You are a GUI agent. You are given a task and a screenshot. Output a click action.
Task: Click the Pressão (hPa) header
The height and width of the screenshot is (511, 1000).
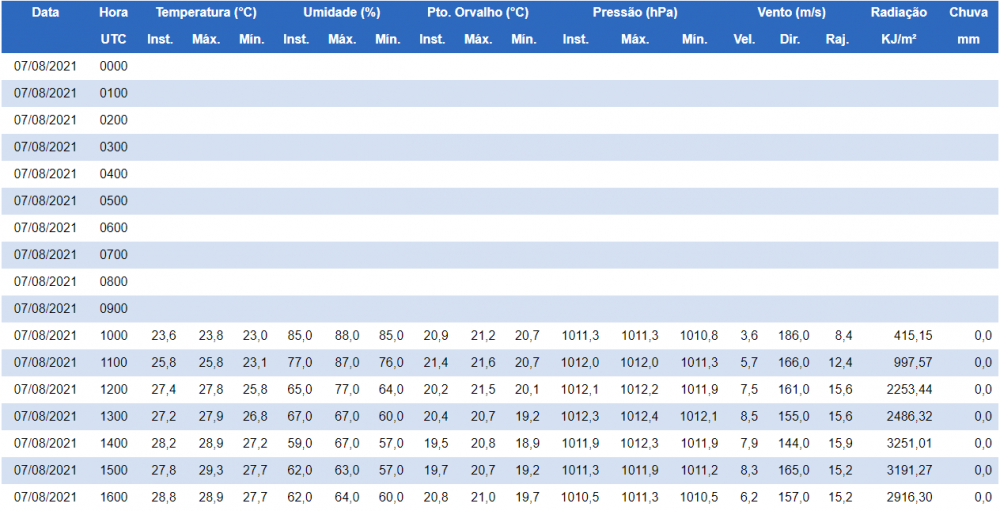point(635,13)
